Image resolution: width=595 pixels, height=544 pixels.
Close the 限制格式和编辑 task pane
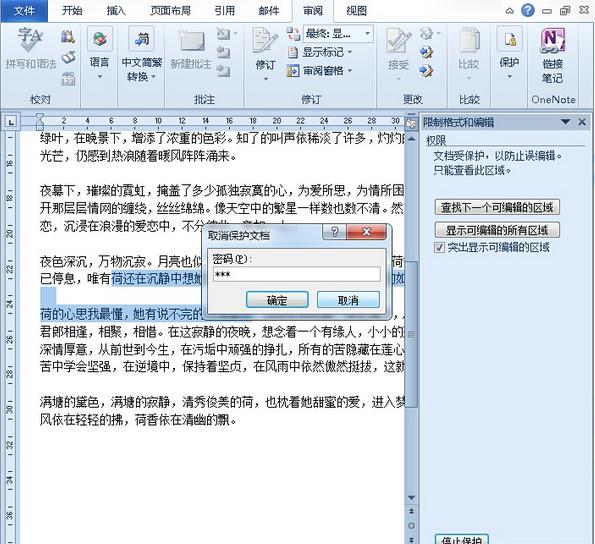pos(582,122)
